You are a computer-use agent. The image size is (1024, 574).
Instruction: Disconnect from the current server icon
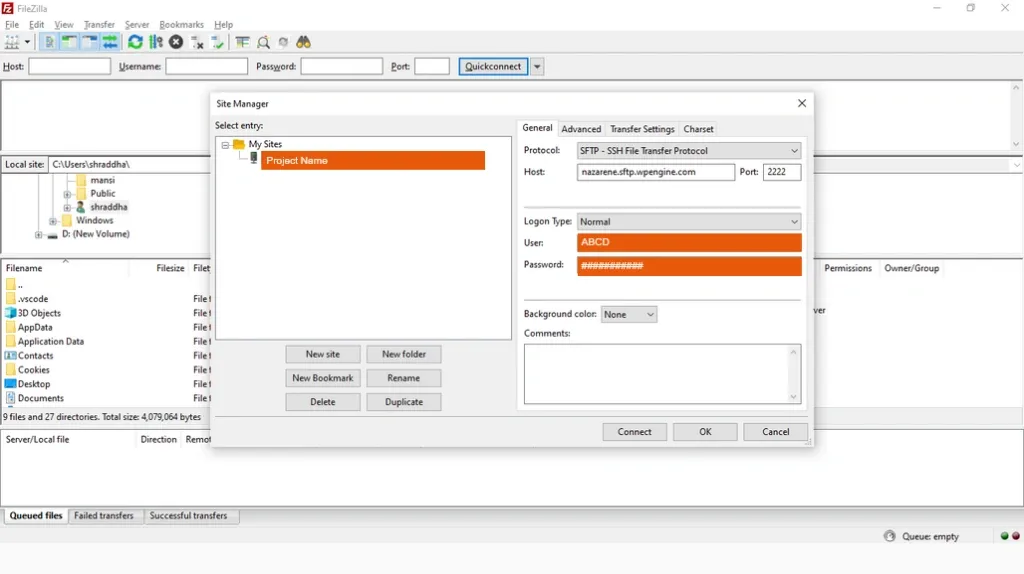[197, 42]
